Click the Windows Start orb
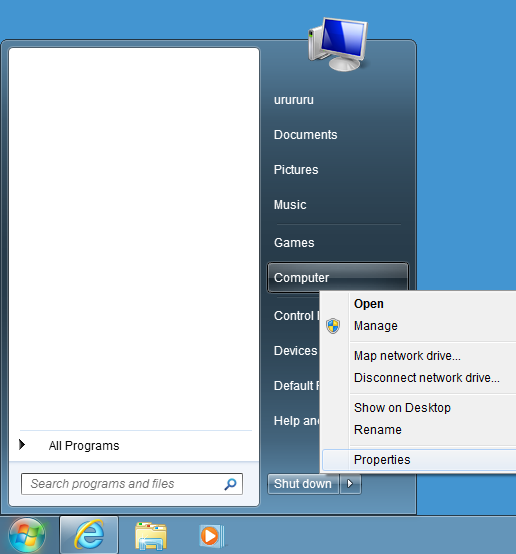The width and height of the screenshot is (516, 554). pos(27,535)
